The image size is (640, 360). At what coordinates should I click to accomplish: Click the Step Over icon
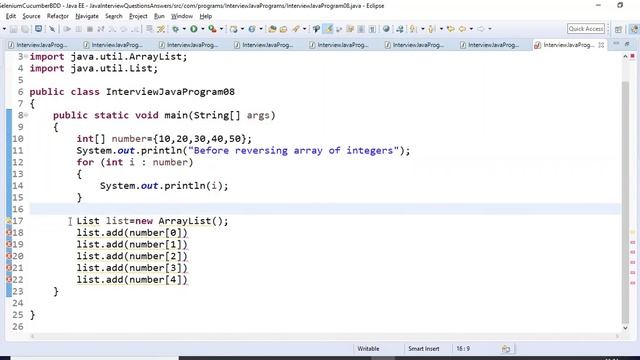(x=123, y=29)
